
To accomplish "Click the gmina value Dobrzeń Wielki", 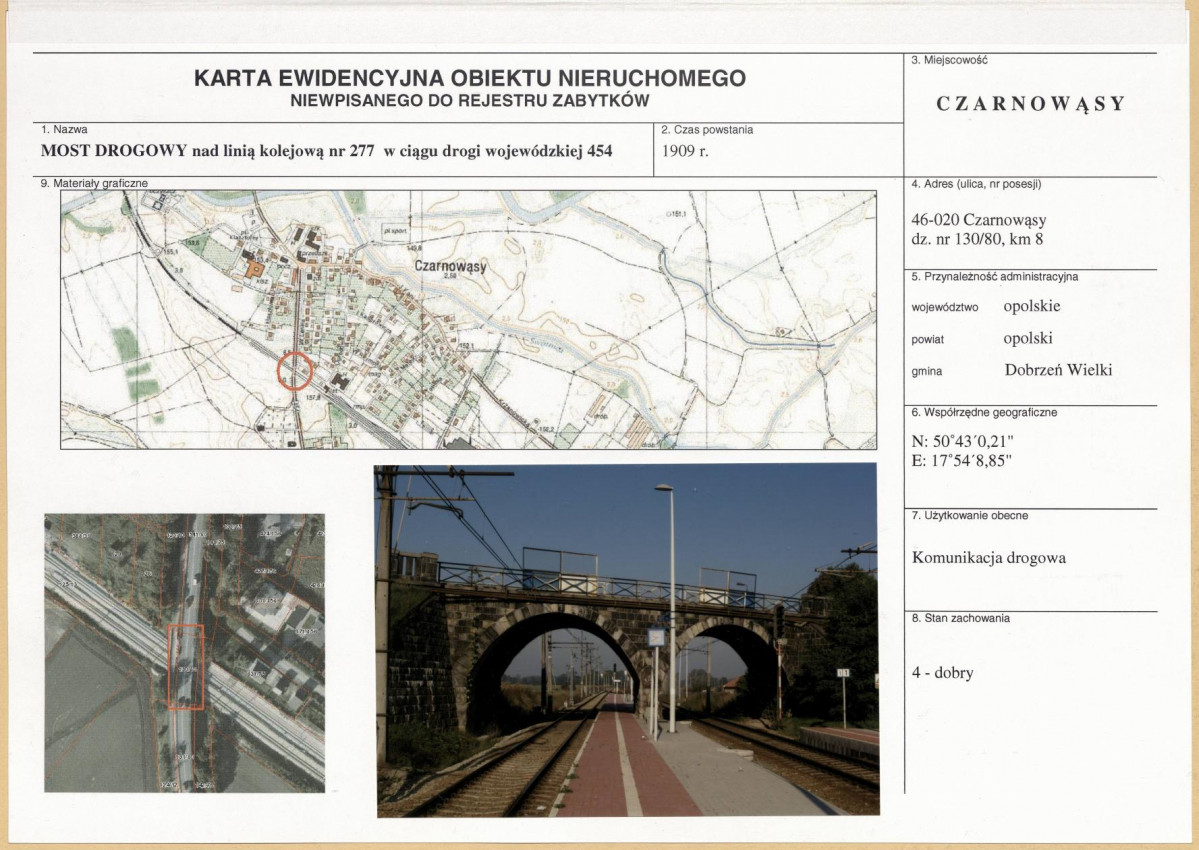I will pyautogui.click(x=1058, y=370).
